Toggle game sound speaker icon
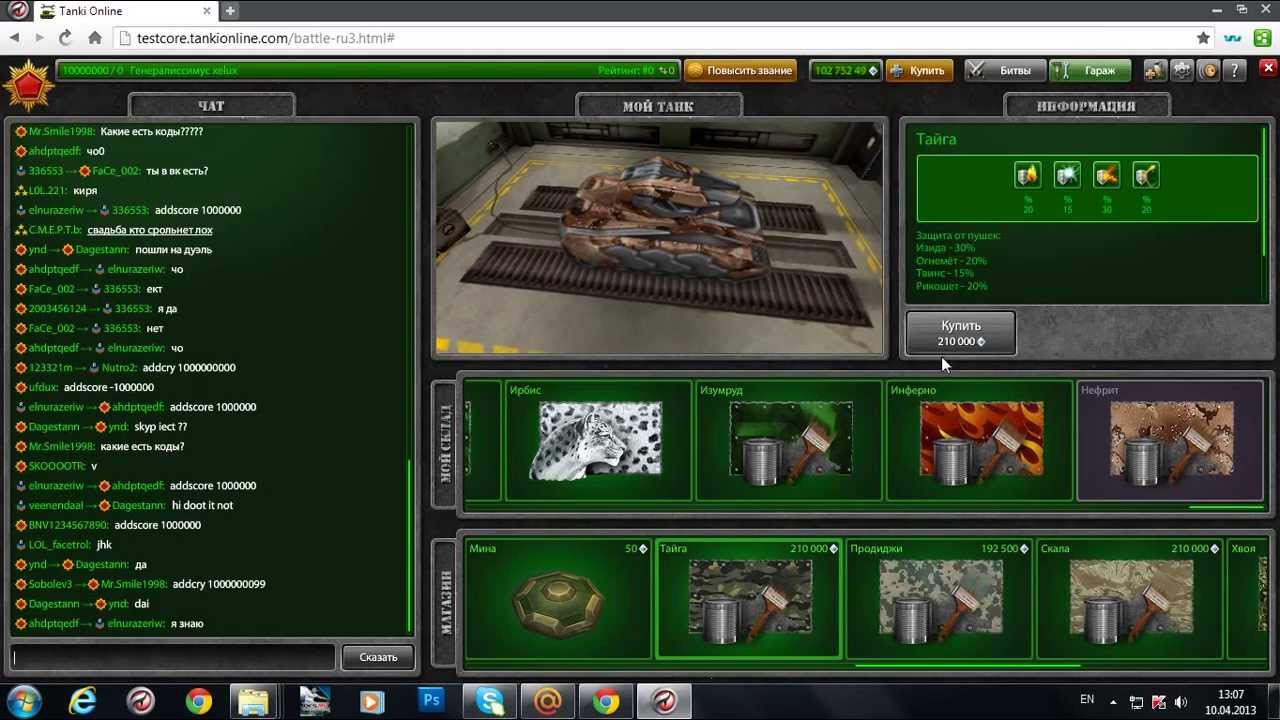Viewport: 1280px width, 720px height. point(1209,70)
